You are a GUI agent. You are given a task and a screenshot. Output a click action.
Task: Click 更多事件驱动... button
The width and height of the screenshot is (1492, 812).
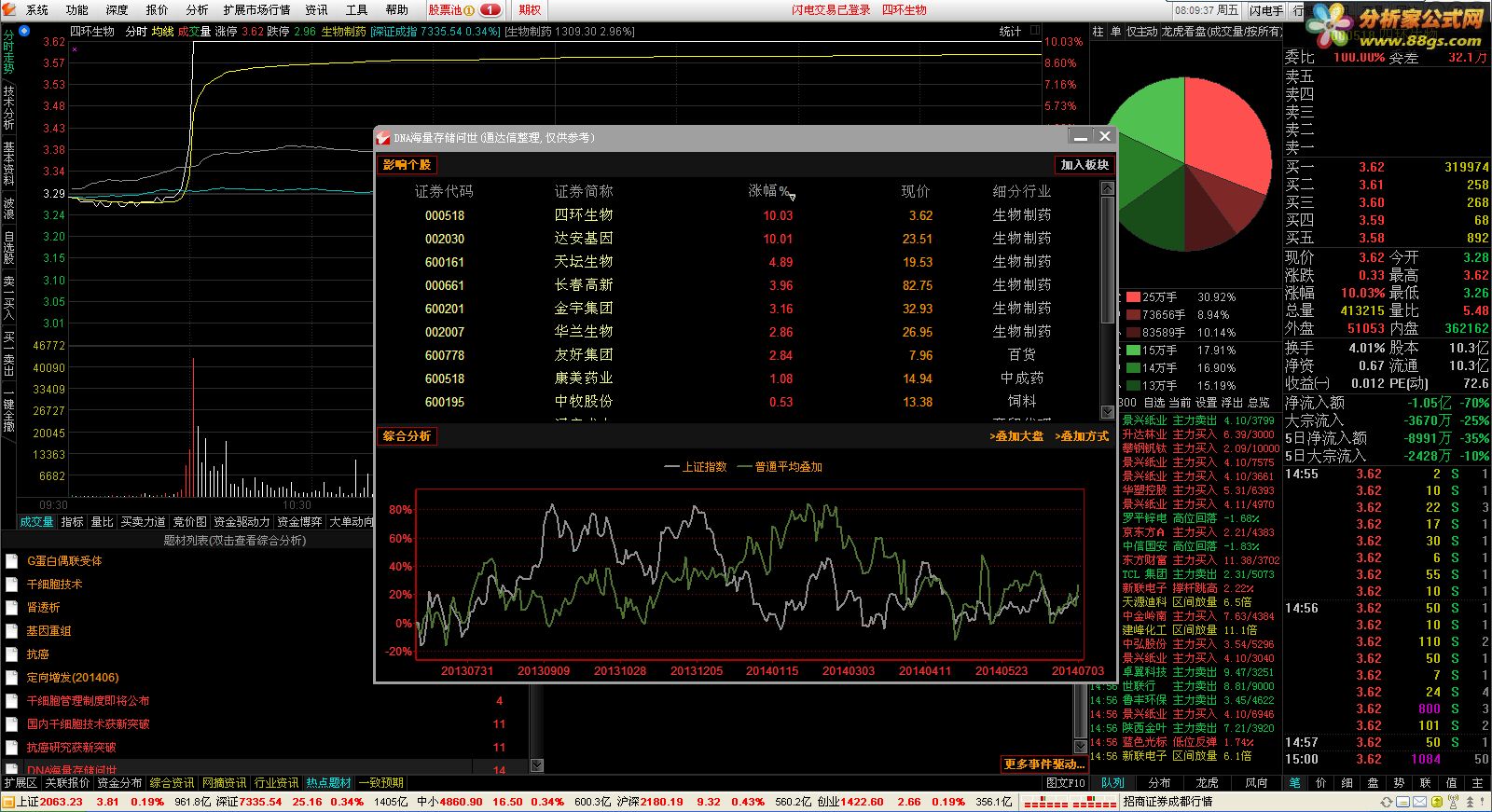[x=1043, y=764]
